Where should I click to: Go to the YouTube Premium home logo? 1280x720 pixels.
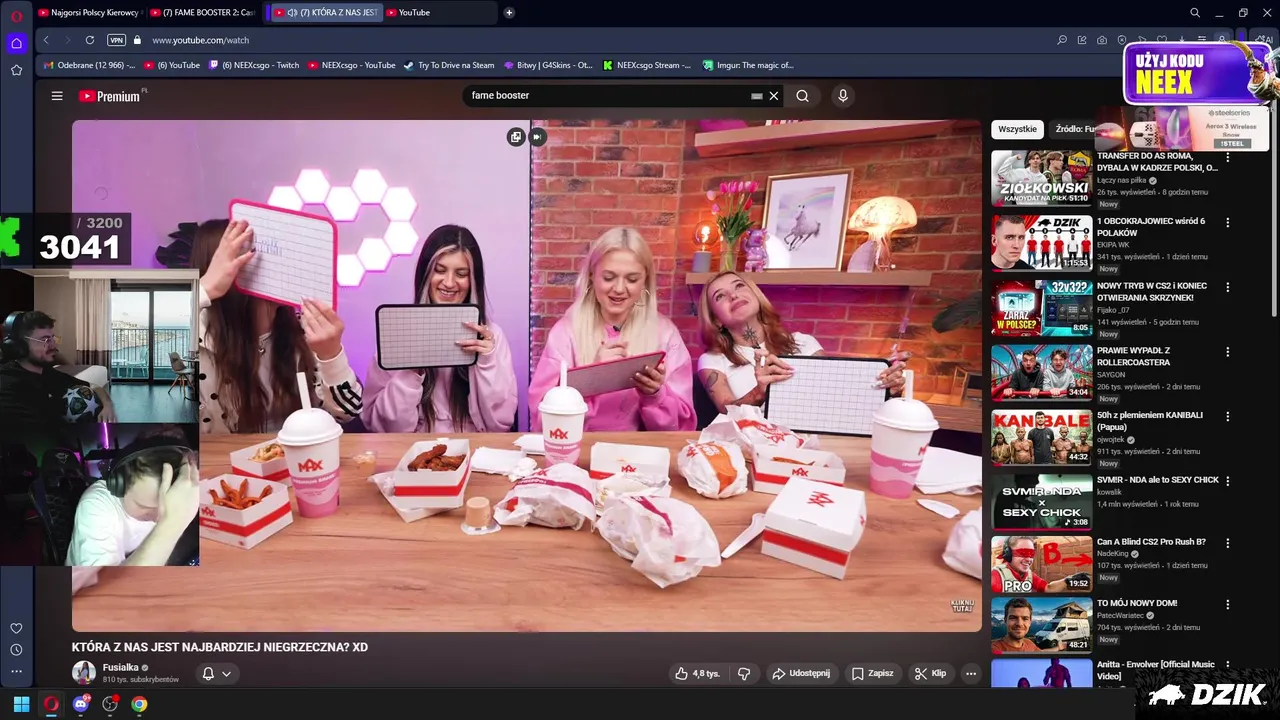click(x=111, y=96)
